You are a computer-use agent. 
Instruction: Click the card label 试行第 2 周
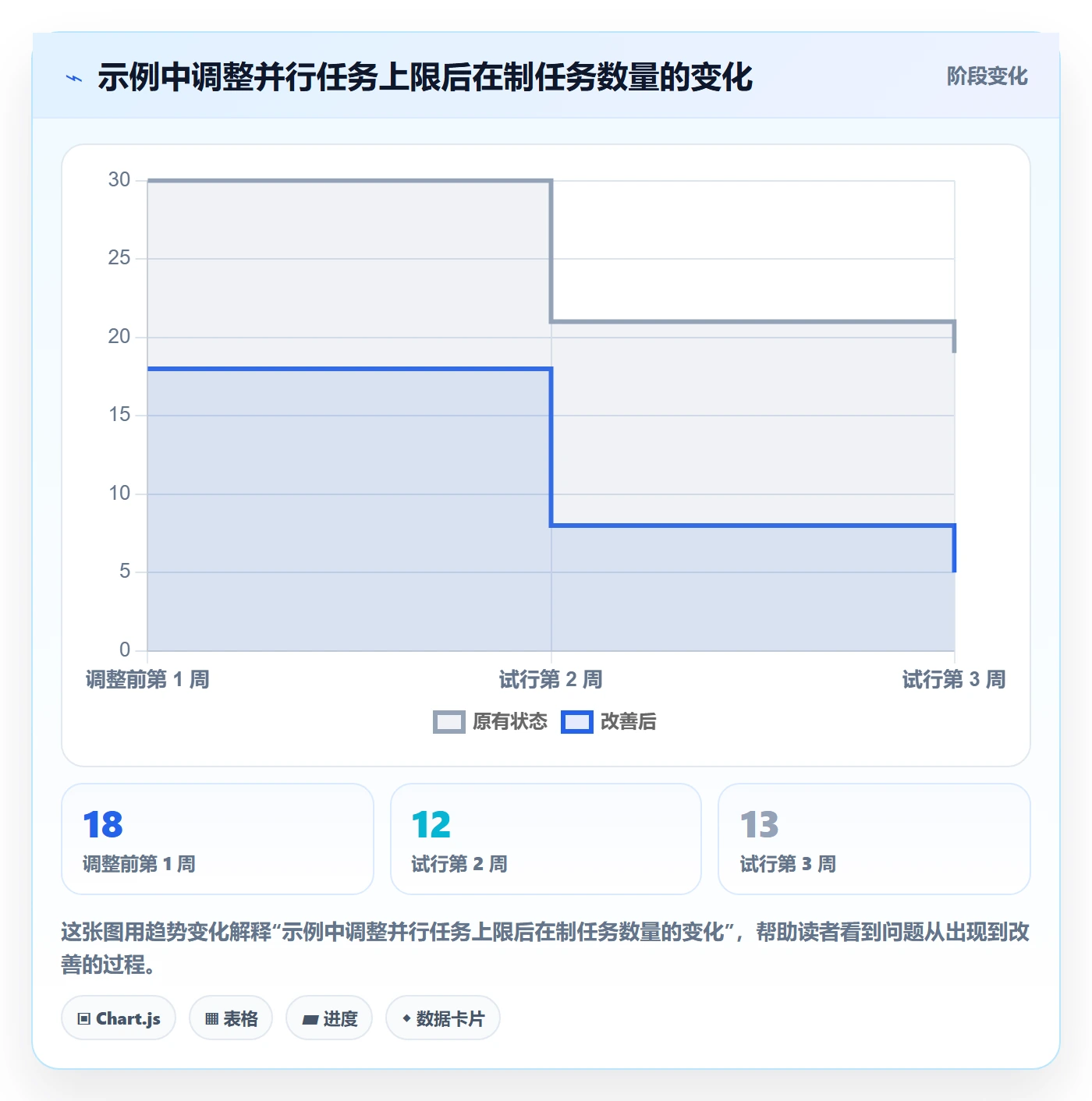tap(459, 864)
